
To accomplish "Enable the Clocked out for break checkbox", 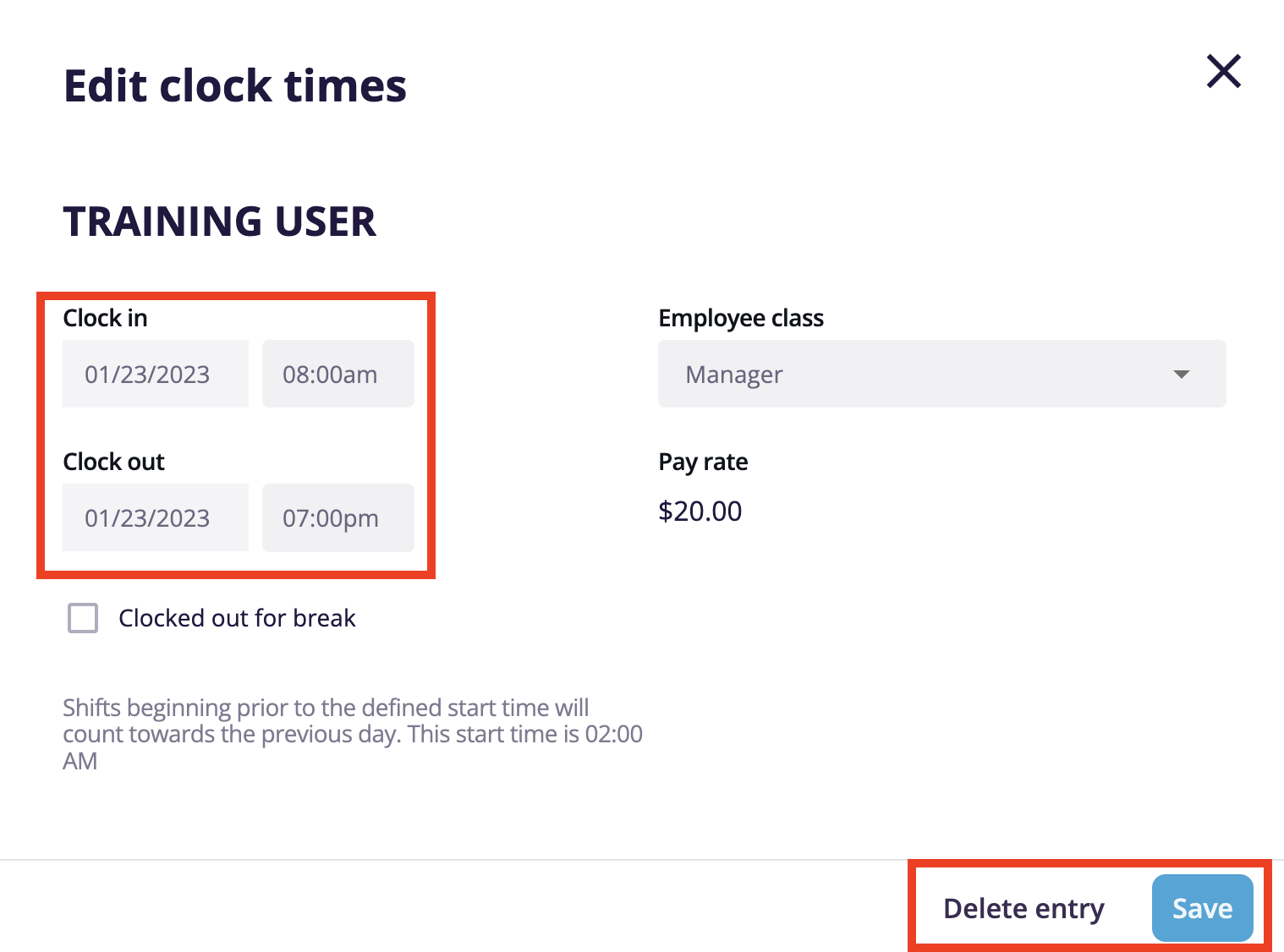I will tap(82, 618).
